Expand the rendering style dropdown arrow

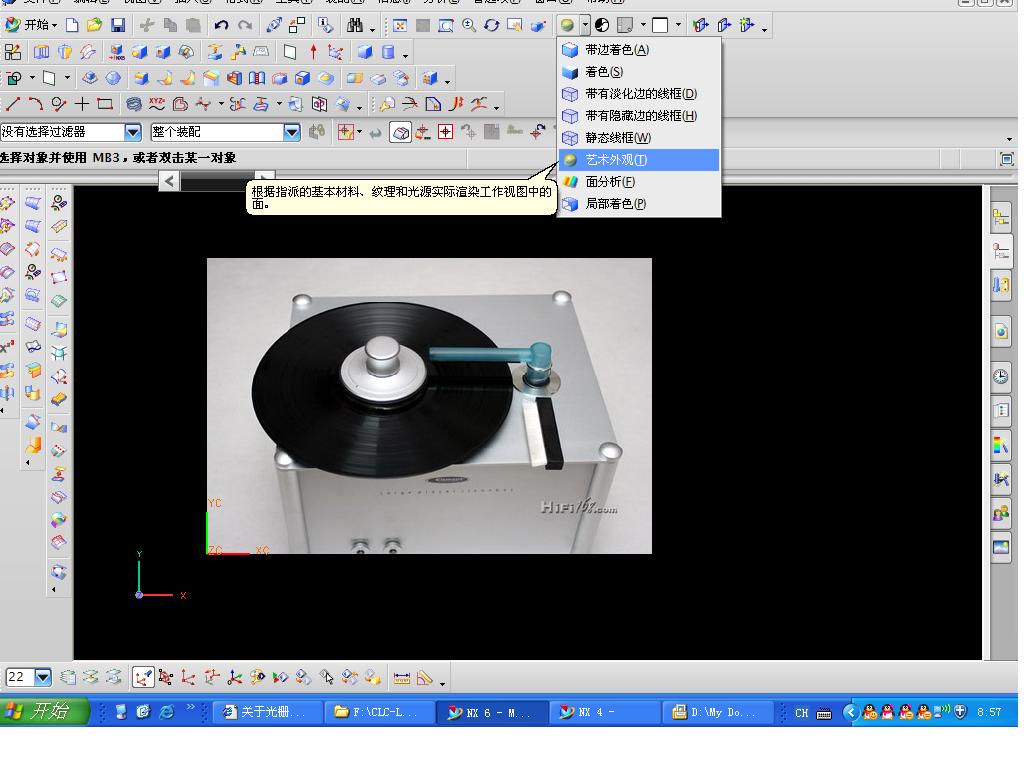584,25
